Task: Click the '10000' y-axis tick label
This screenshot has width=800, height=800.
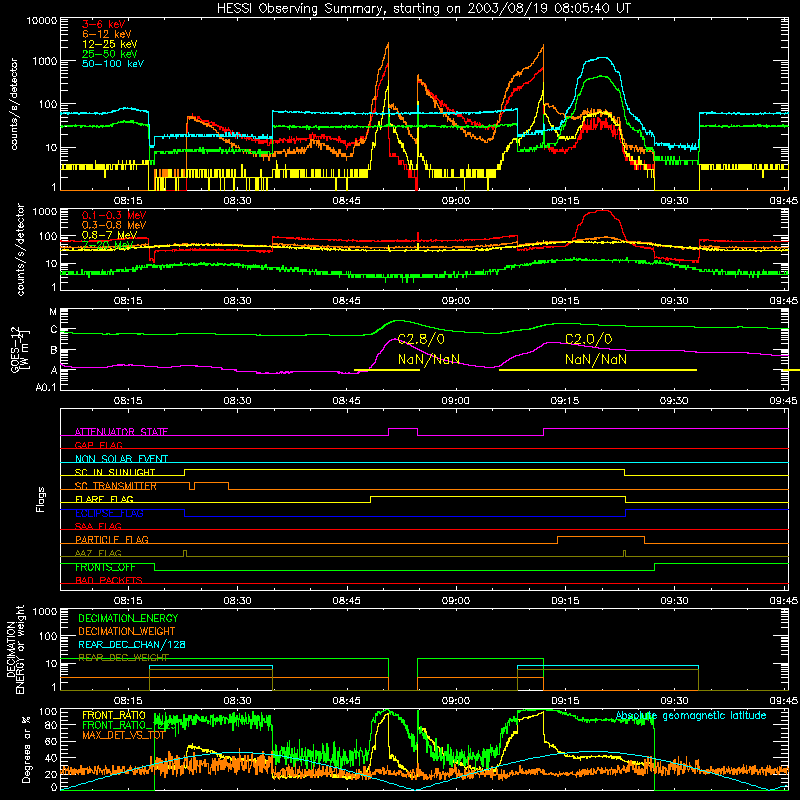Action: (x=41, y=21)
